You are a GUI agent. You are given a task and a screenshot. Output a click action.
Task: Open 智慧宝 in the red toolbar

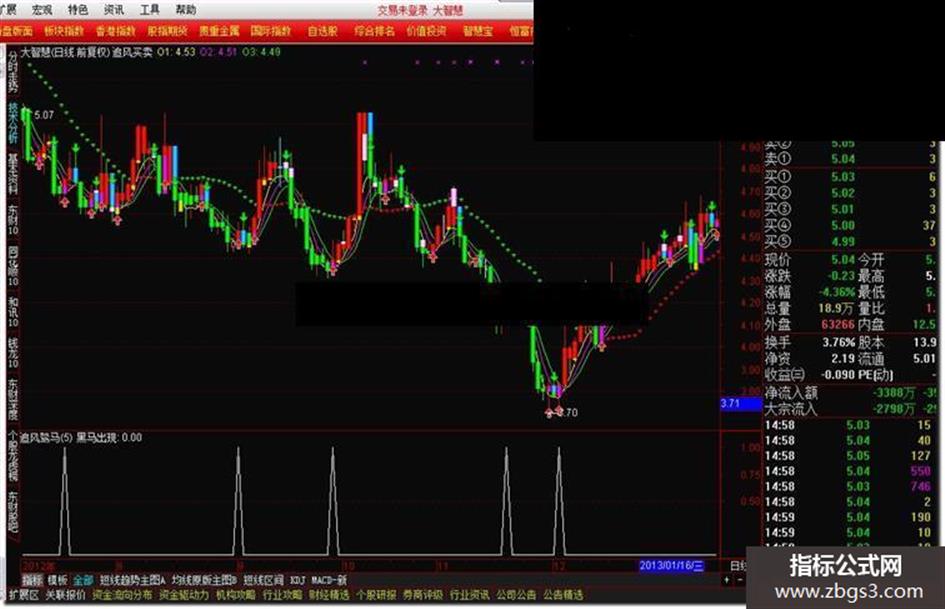click(478, 31)
